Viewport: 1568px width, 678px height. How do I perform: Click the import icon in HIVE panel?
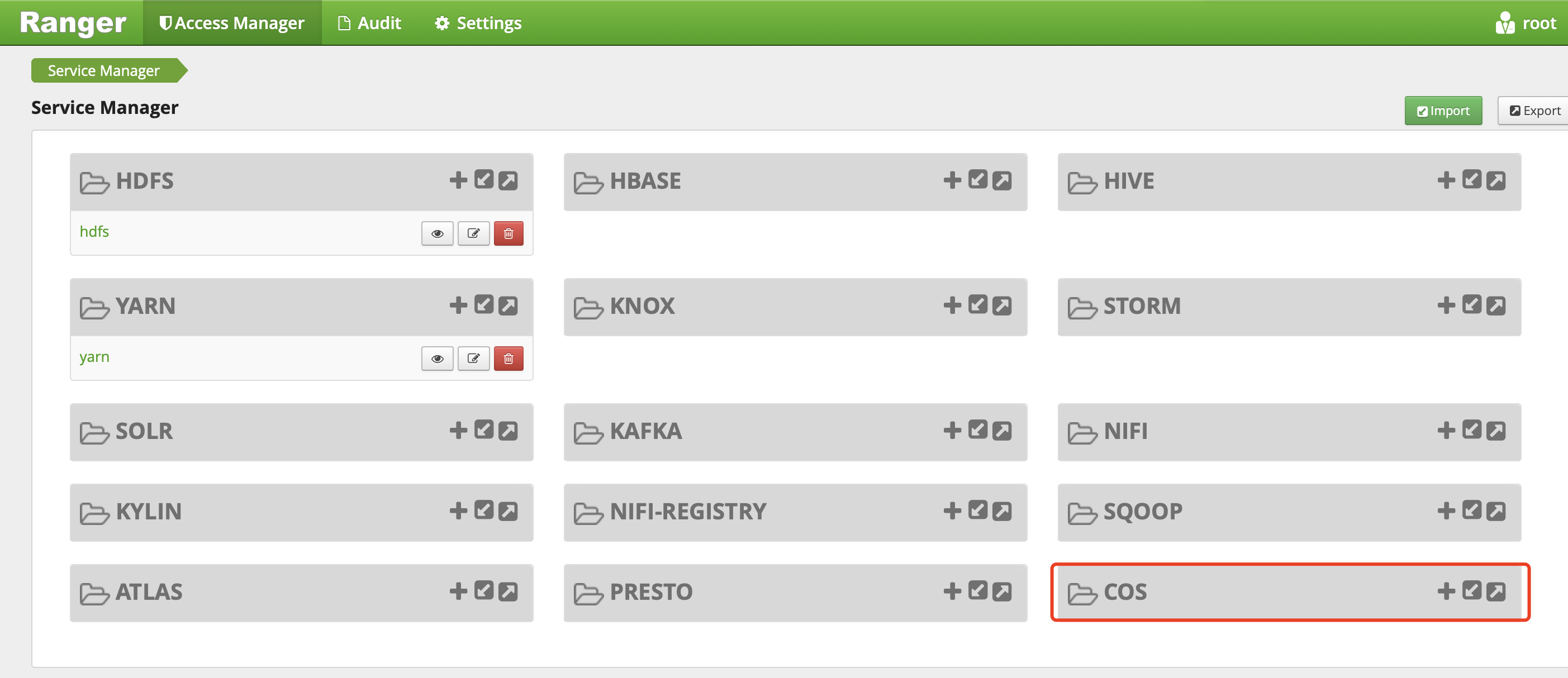point(1471,180)
